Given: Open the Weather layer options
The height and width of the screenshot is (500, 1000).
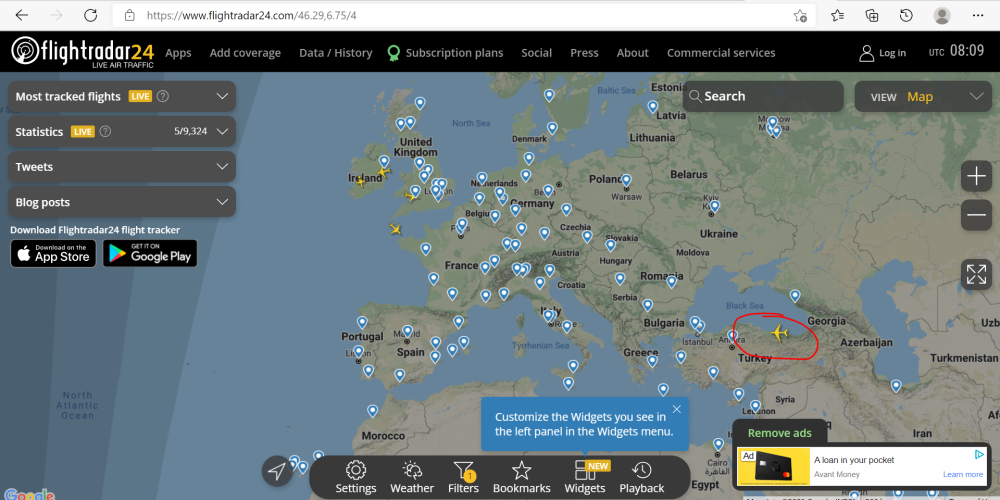Looking at the screenshot, I should point(412,476).
